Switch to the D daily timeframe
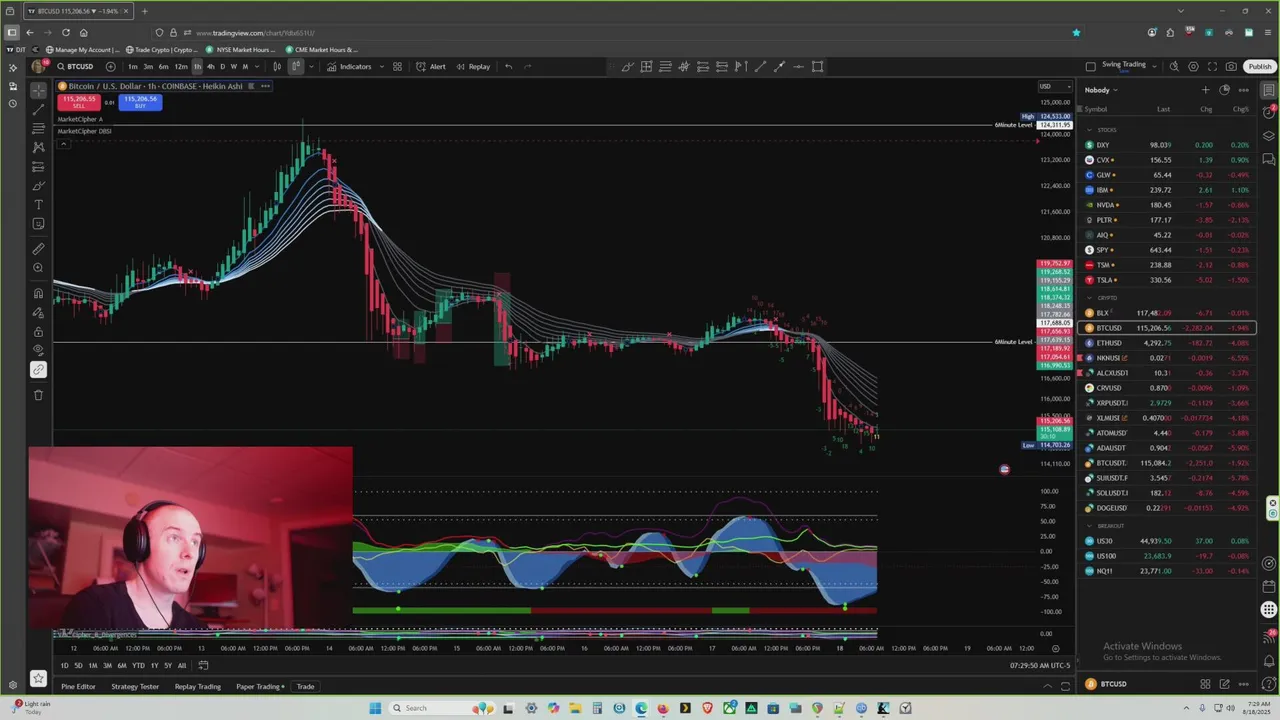This screenshot has width=1280, height=720. [222, 67]
